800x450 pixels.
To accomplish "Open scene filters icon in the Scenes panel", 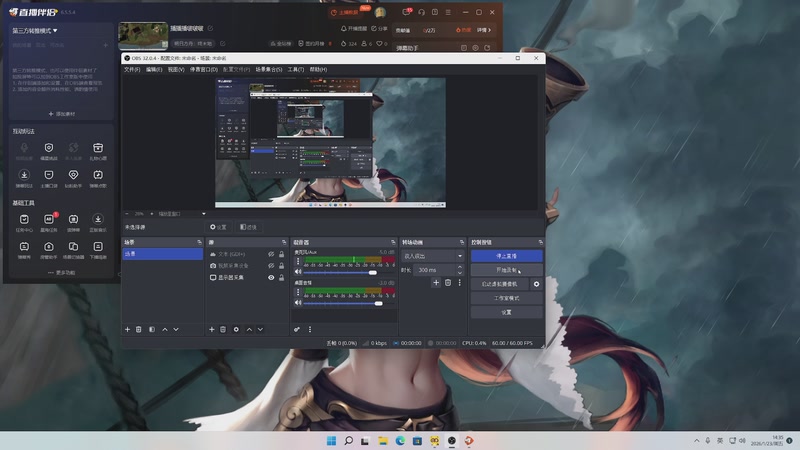I will (152, 330).
